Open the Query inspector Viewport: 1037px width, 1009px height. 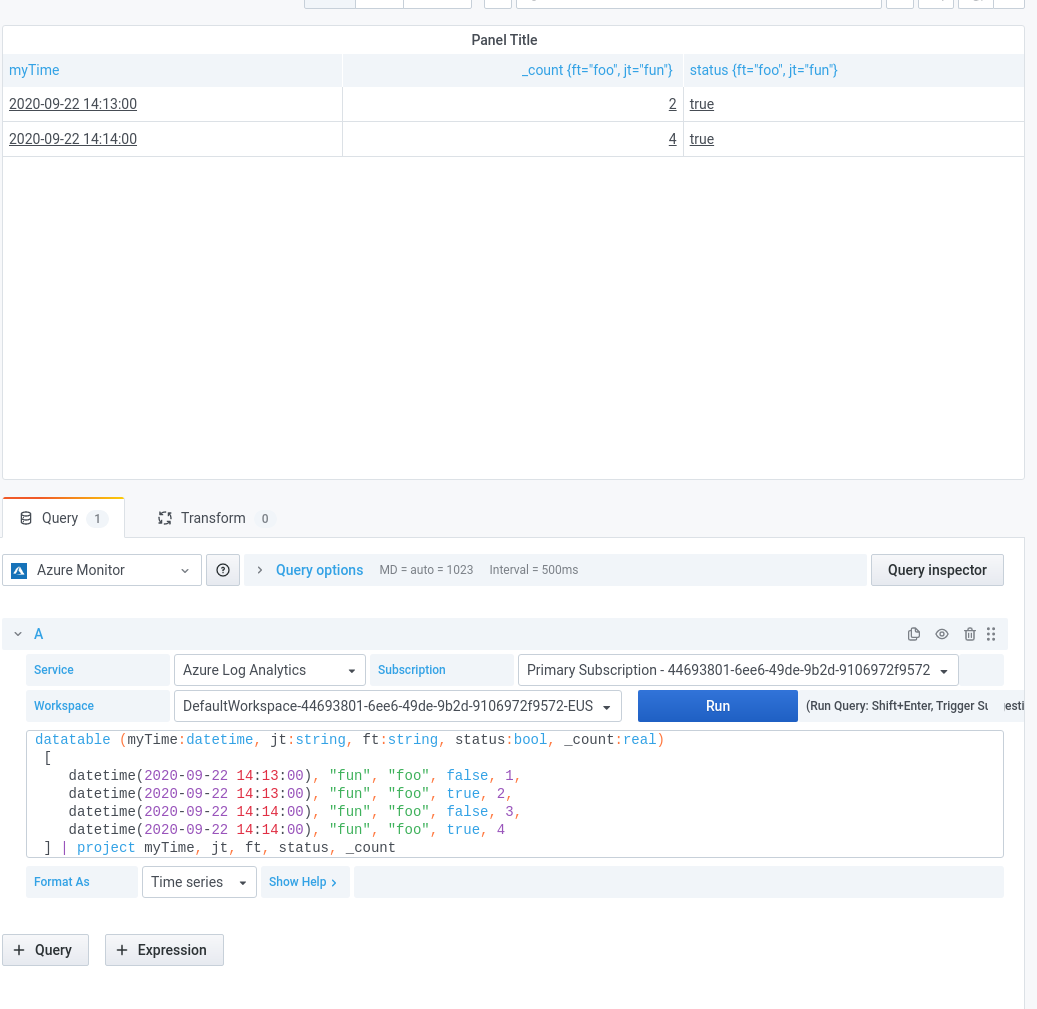coord(937,570)
